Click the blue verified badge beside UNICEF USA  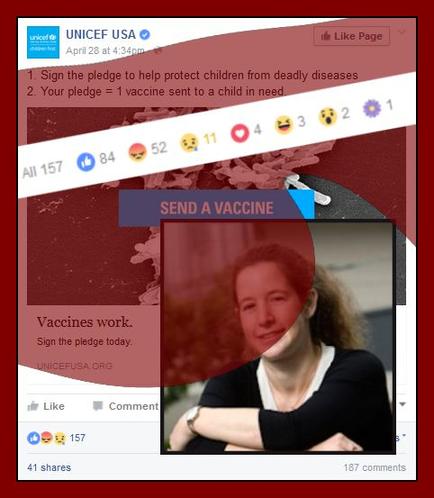click(145, 35)
